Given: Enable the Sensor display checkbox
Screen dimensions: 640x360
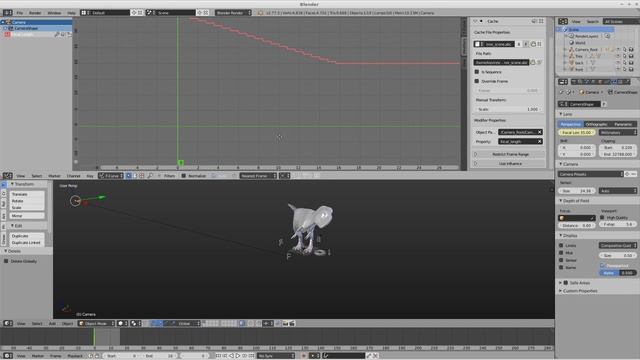Looking at the screenshot, I should pyautogui.click(x=561, y=260).
